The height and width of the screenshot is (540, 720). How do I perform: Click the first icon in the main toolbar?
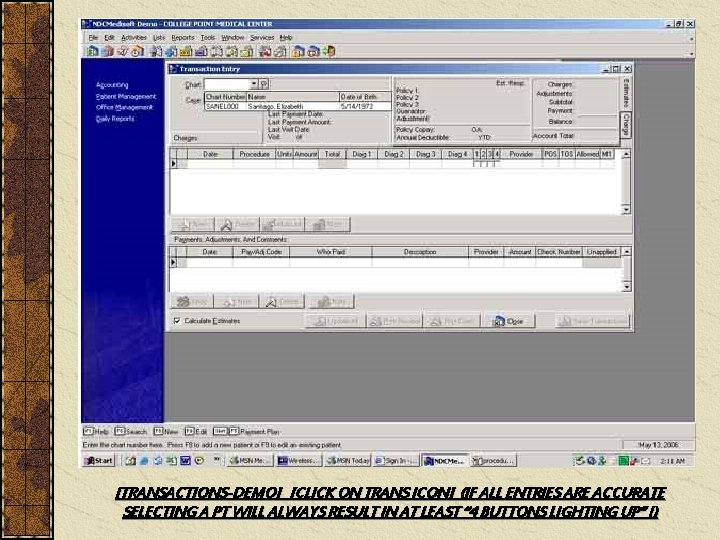(x=92, y=51)
